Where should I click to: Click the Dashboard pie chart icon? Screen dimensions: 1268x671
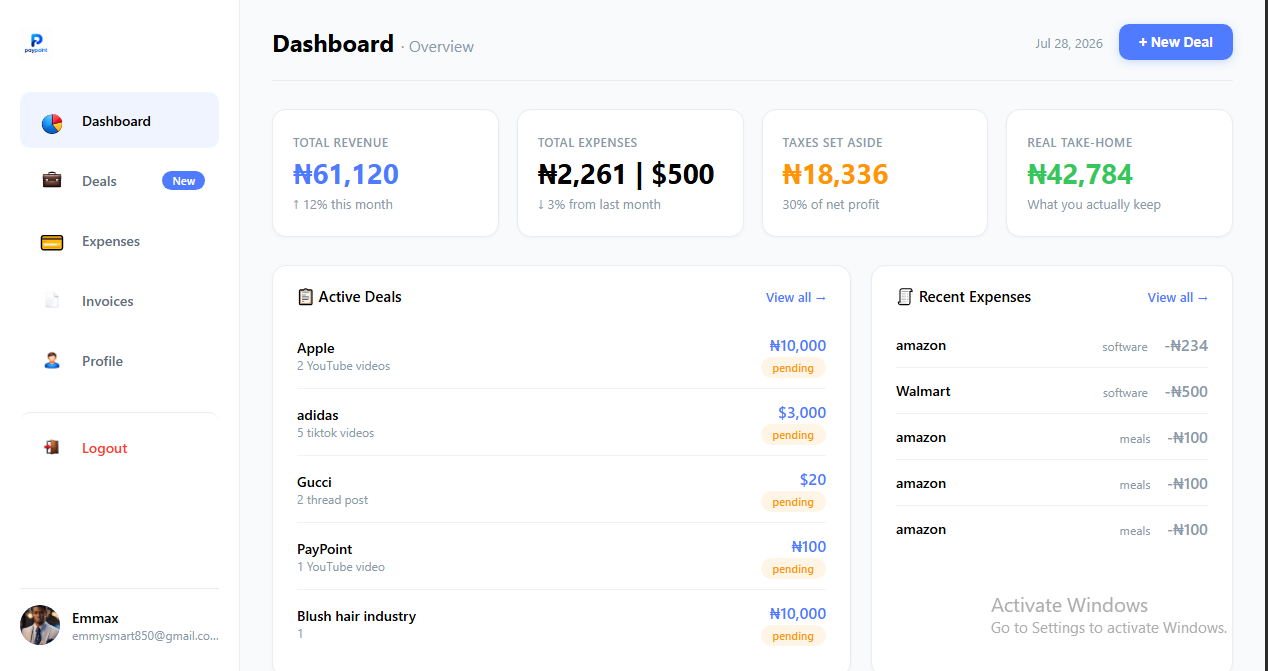tap(52, 122)
